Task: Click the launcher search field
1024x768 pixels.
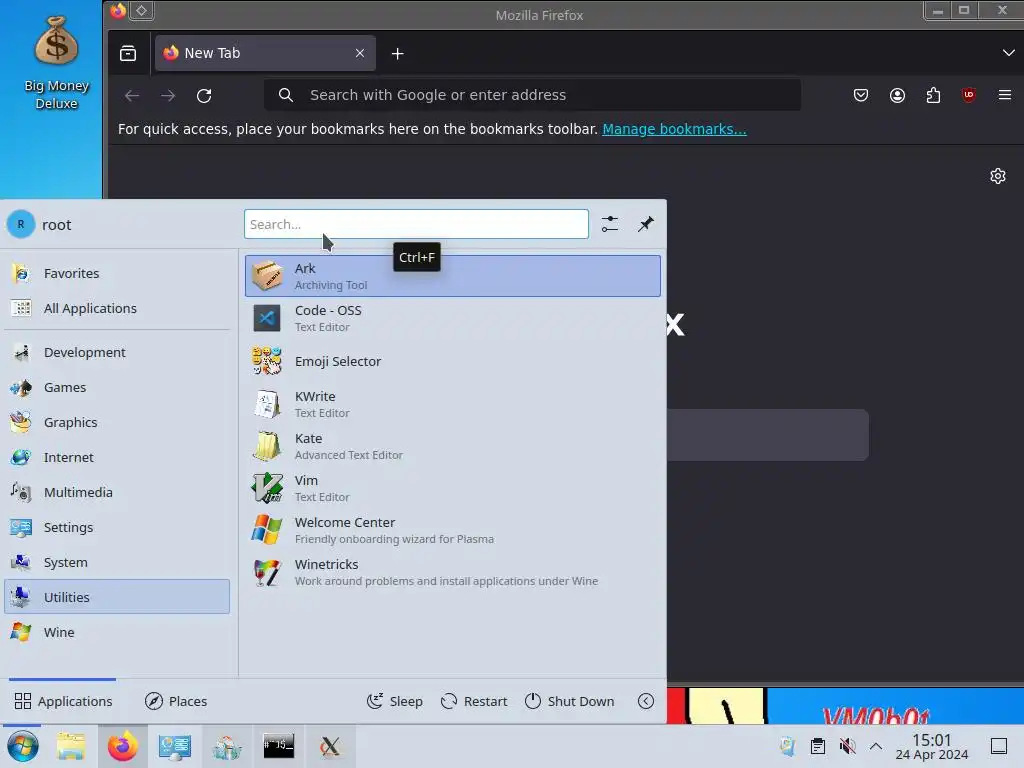Action: tap(416, 224)
